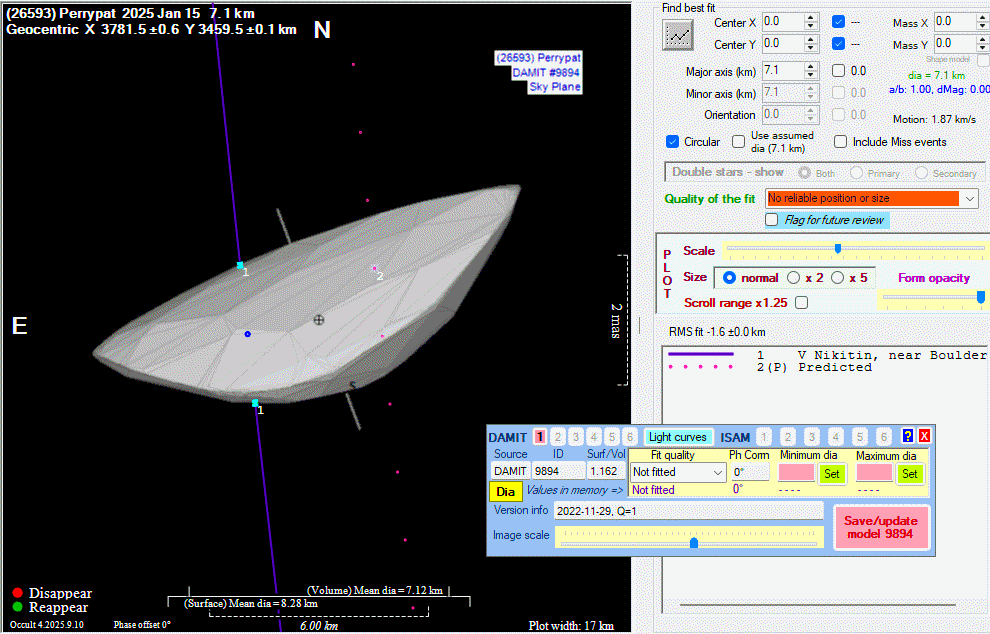Click the Save/update model 9894 button
Image resolution: width=990 pixels, height=634 pixels.
point(881,528)
